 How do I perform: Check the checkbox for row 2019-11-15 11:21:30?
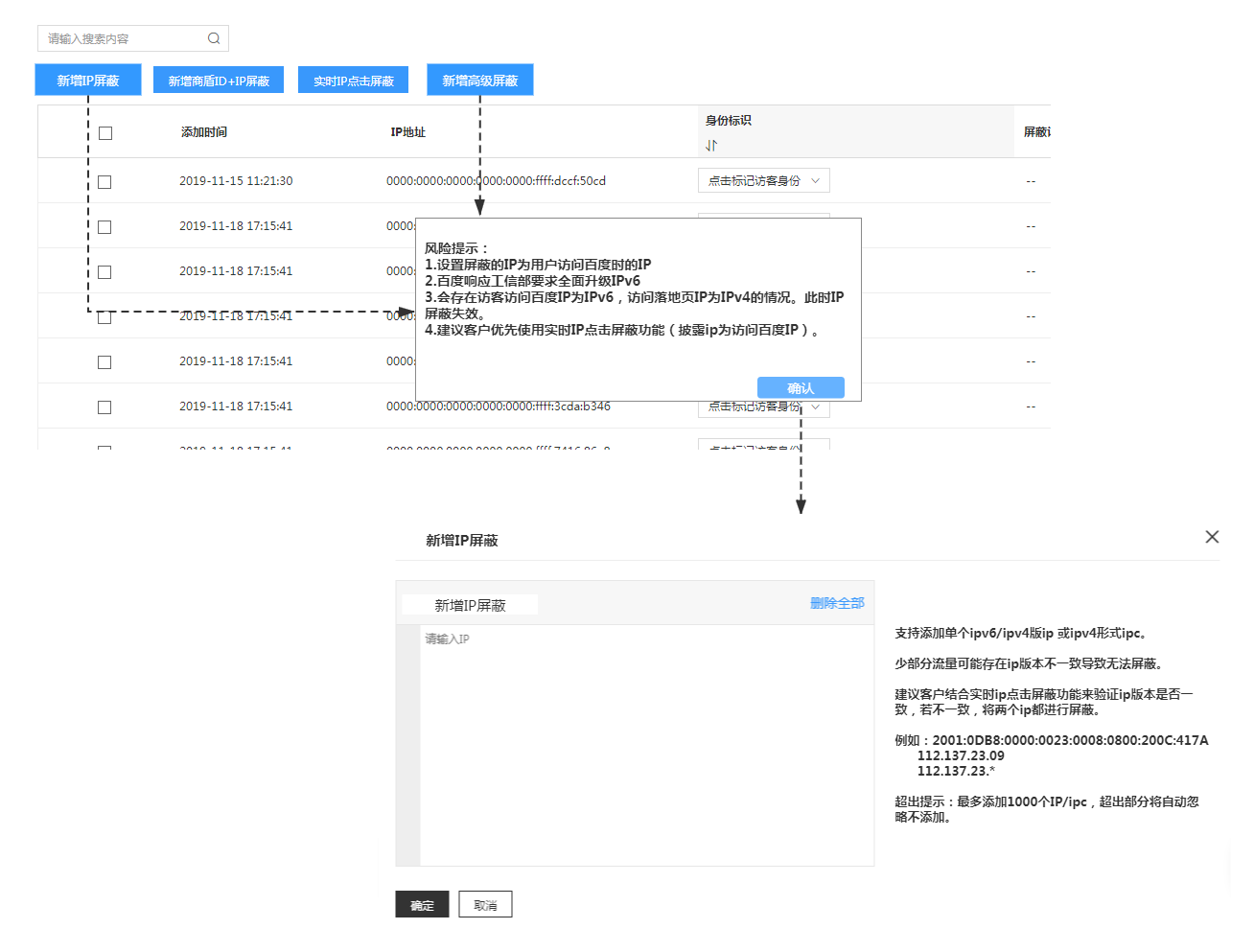104,180
